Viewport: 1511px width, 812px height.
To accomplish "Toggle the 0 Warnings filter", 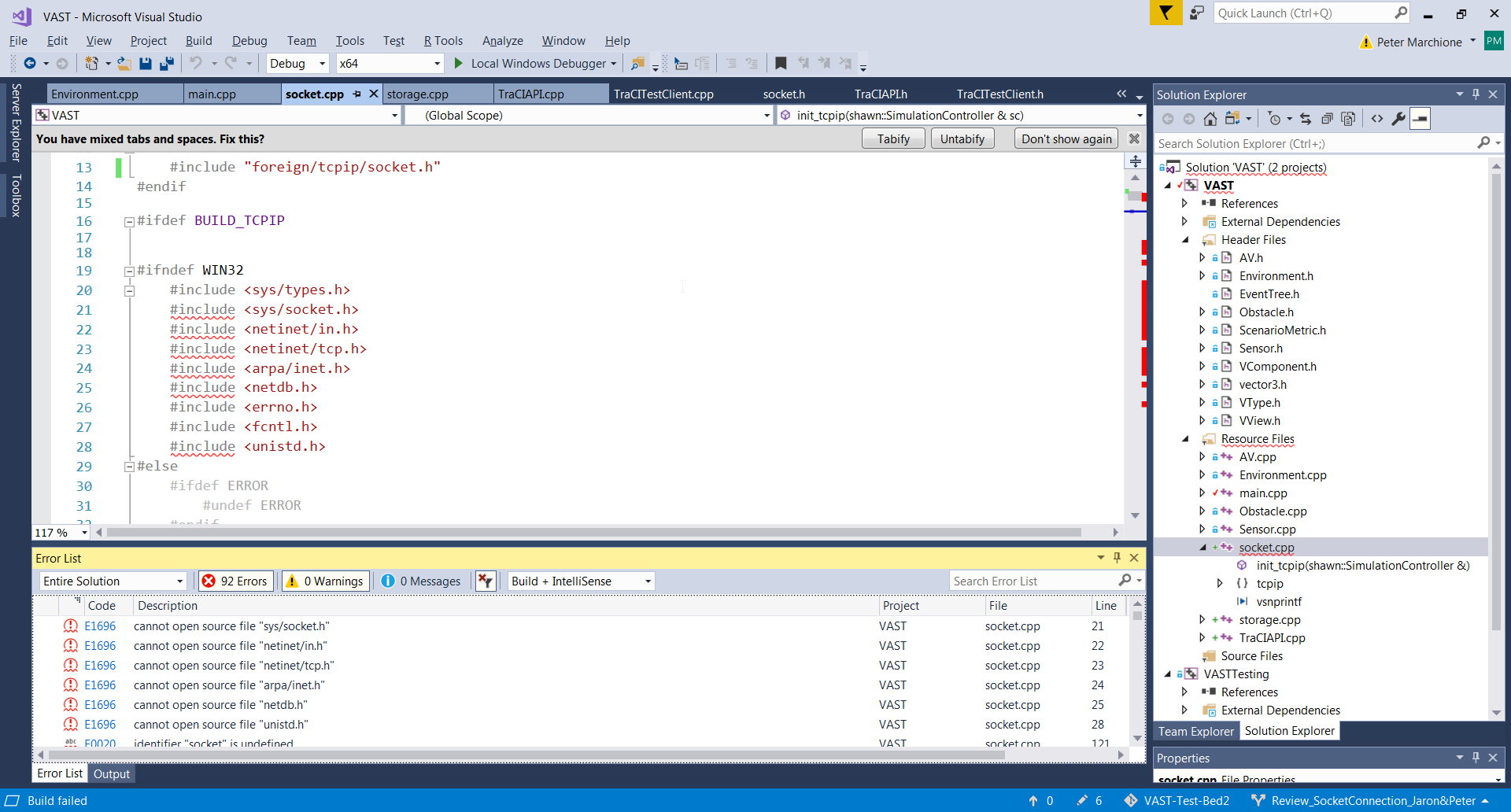I will (325, 581).
